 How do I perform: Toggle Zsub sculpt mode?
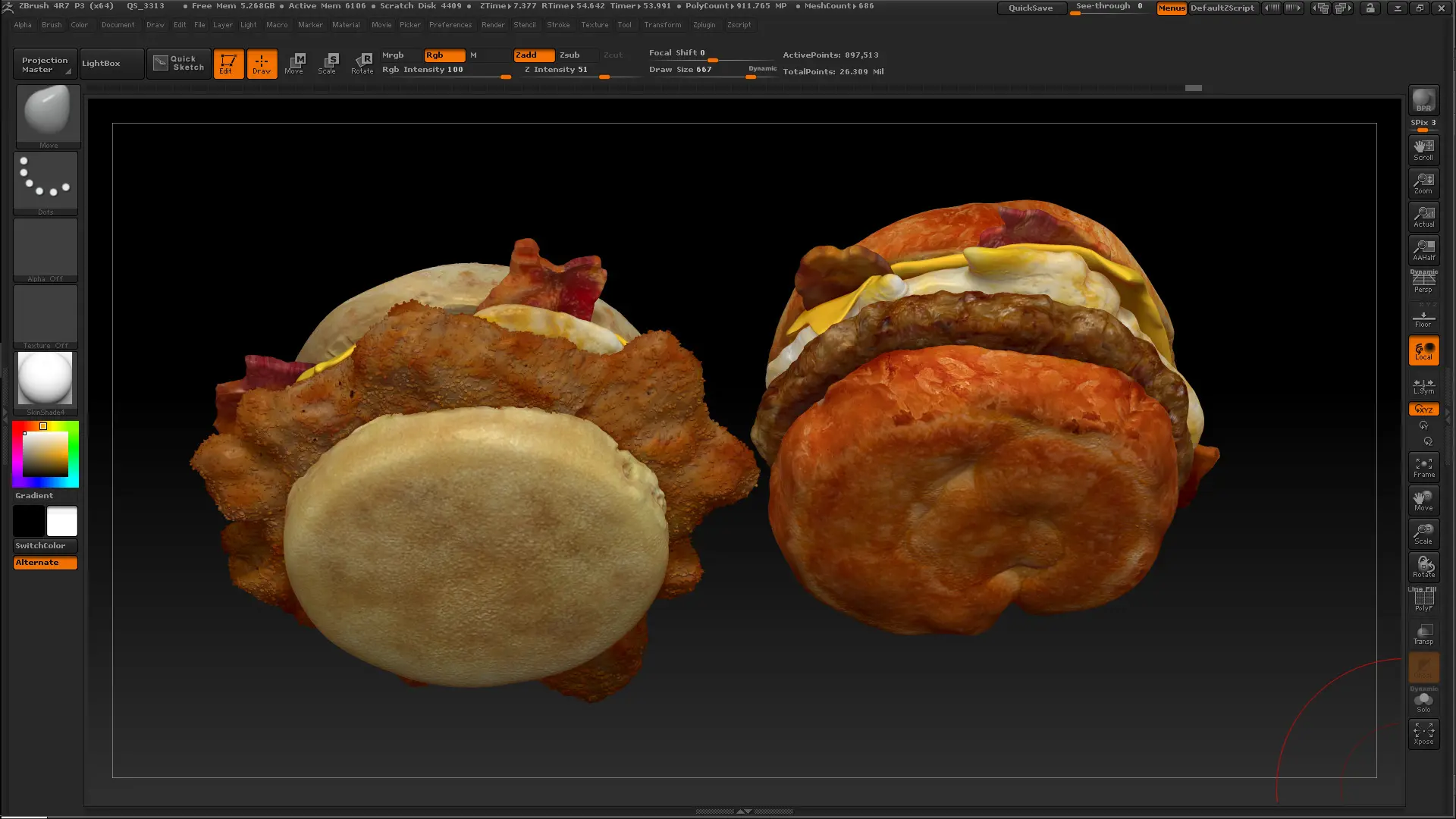coord(578,55)
